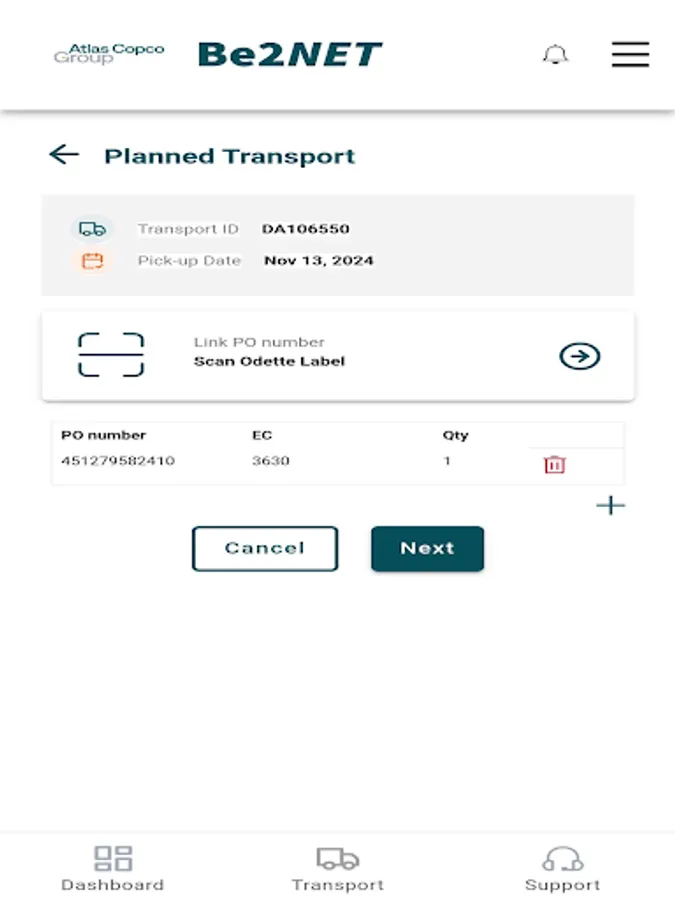Tap the Transport ID value DA106550
This screenshot has width=675, height=900.
pyautogui.click(x=306, y=228)
